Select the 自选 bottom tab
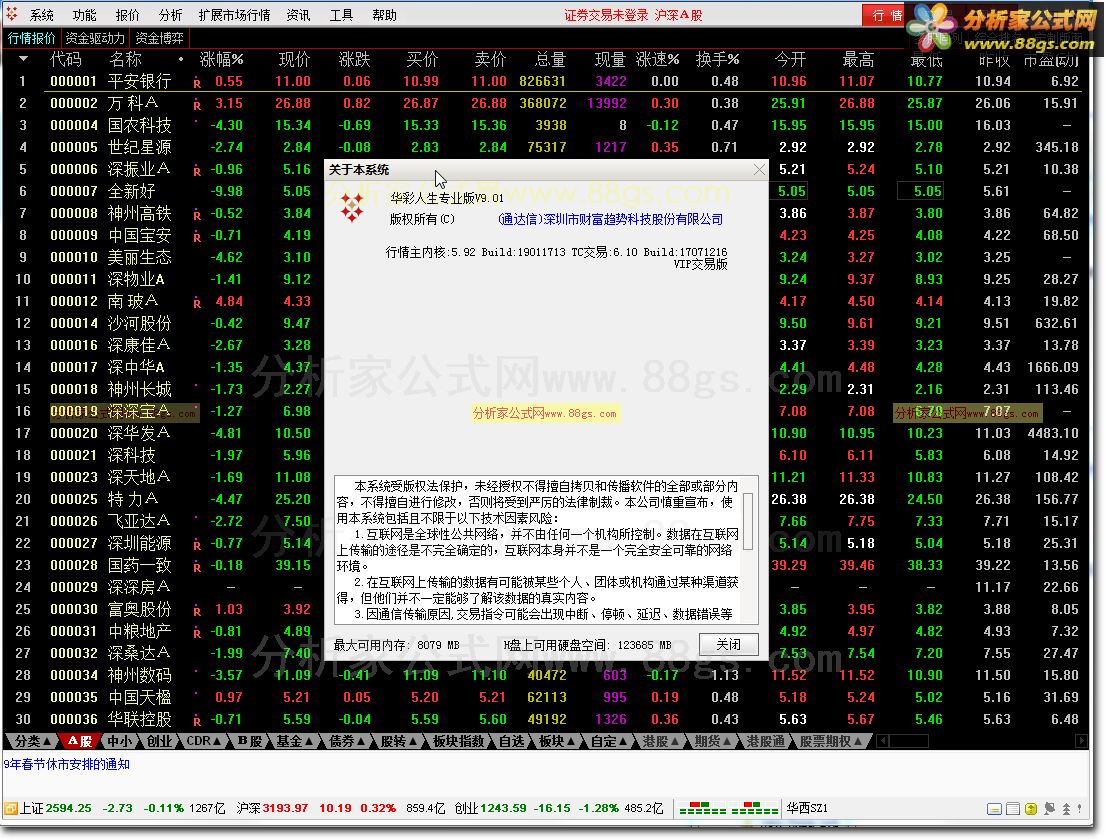The height and width of the screenshot is (840, 1106). pos(511,741)
